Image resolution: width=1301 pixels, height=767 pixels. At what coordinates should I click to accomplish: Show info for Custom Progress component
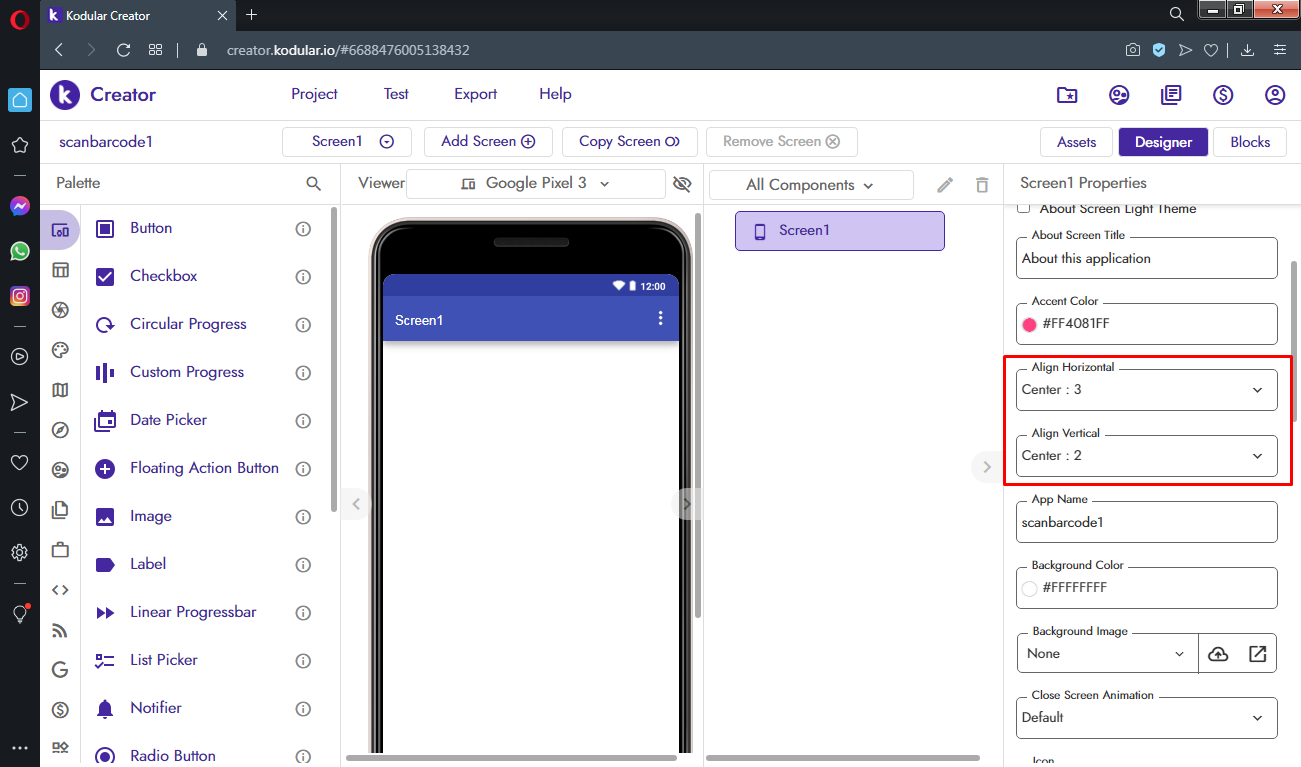pos(303,373)
